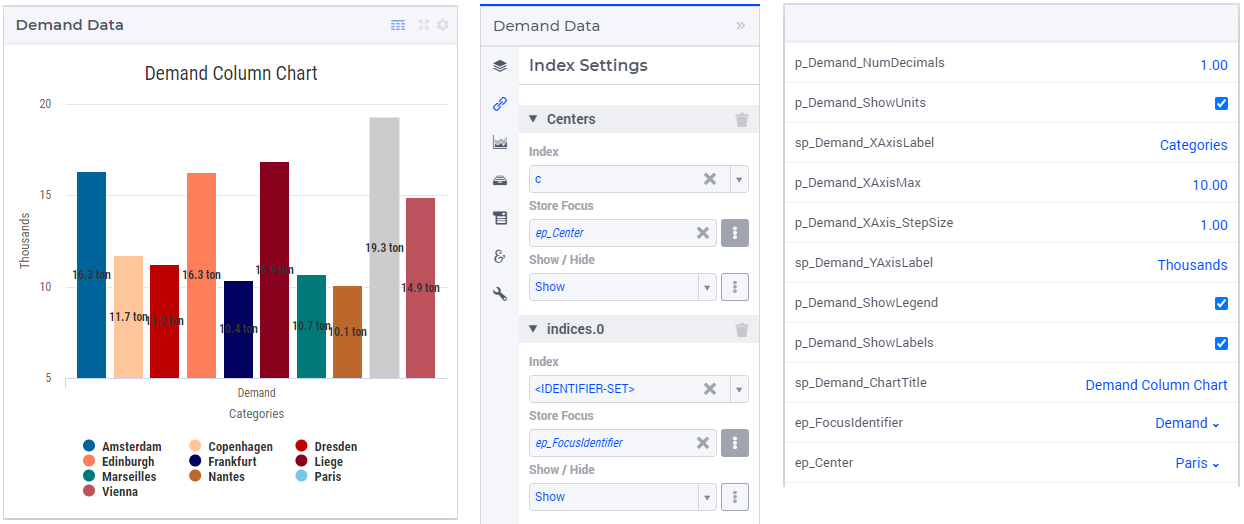Click the table view icon in Demand Data header

398,25
